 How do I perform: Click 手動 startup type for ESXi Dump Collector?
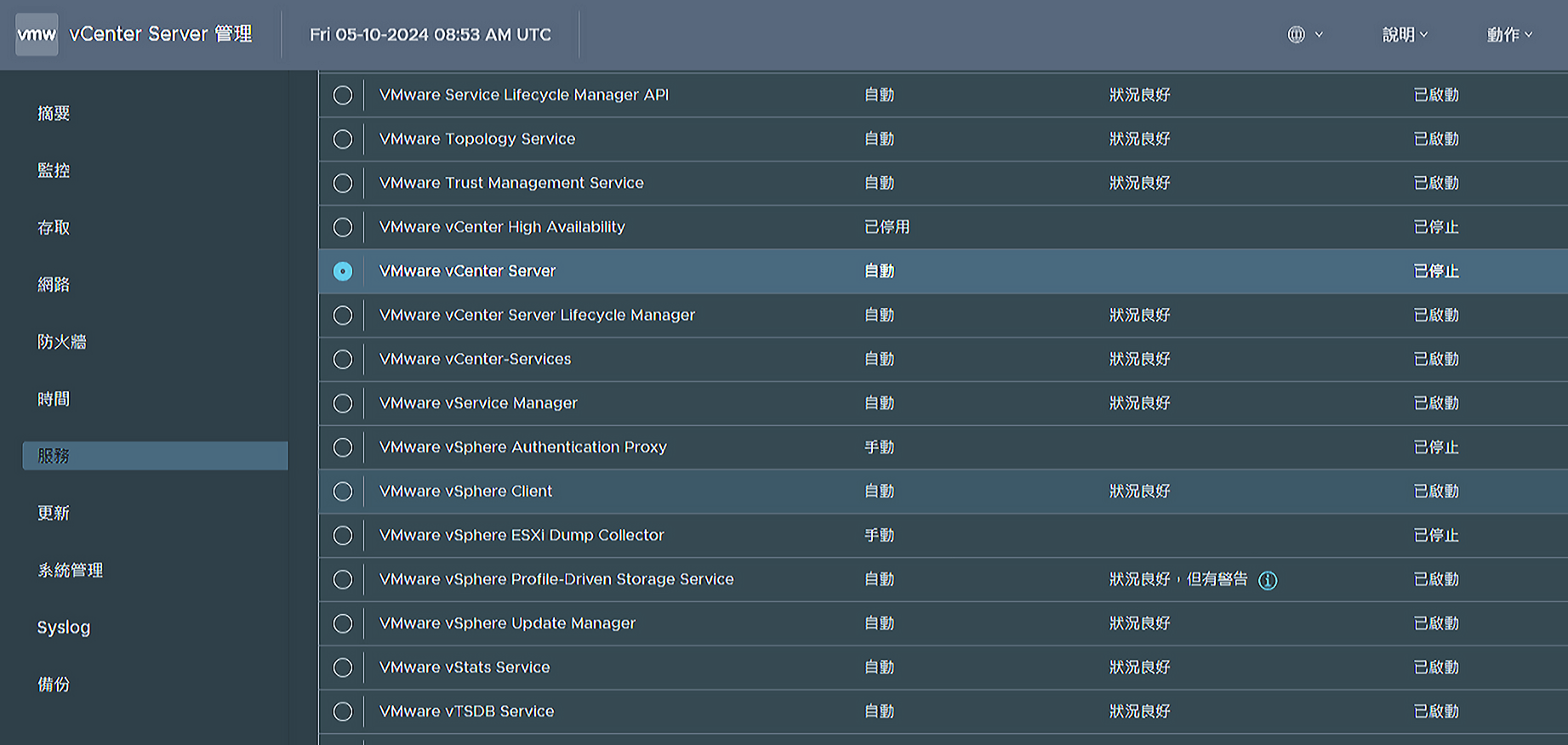[880, 536]
